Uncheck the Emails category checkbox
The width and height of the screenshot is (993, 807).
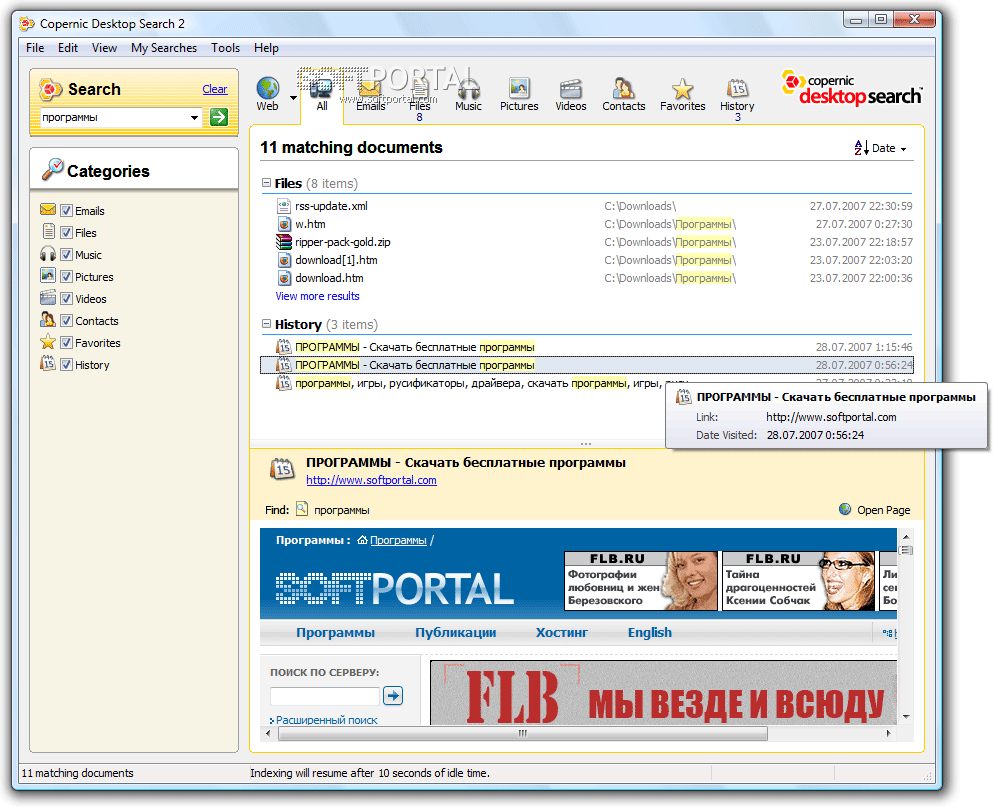[x=66, y=211]
